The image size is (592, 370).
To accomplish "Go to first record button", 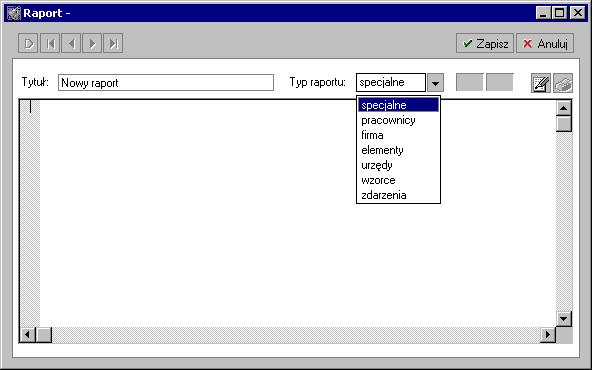I will [x=50, y=43].
